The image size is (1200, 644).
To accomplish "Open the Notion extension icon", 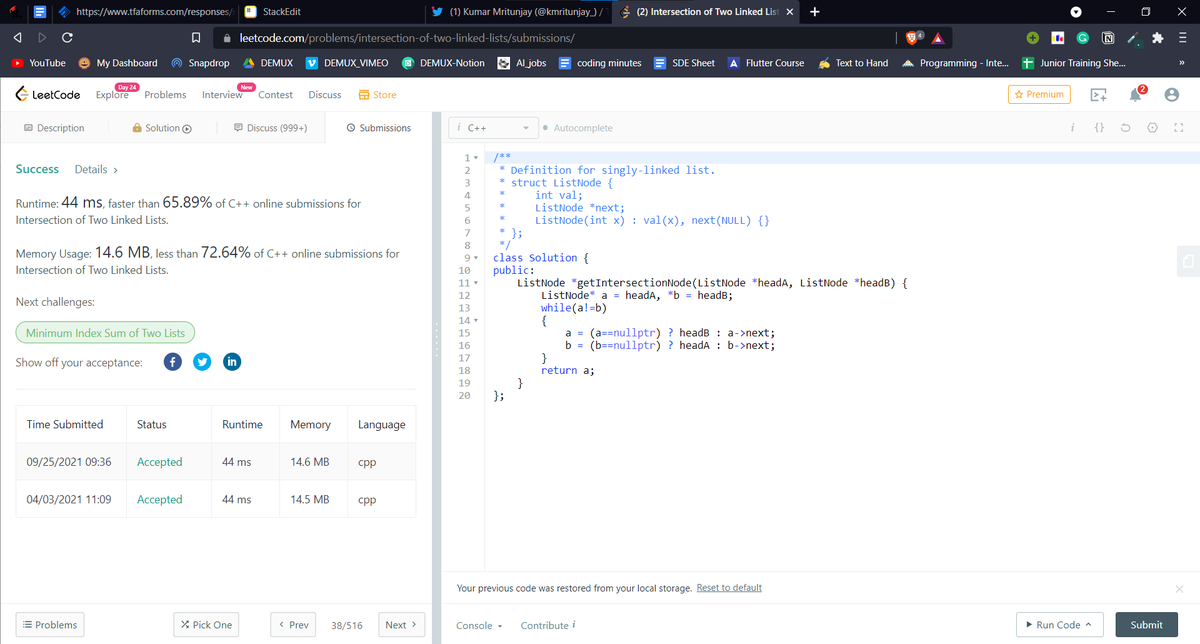I will tap(1107, 37).
